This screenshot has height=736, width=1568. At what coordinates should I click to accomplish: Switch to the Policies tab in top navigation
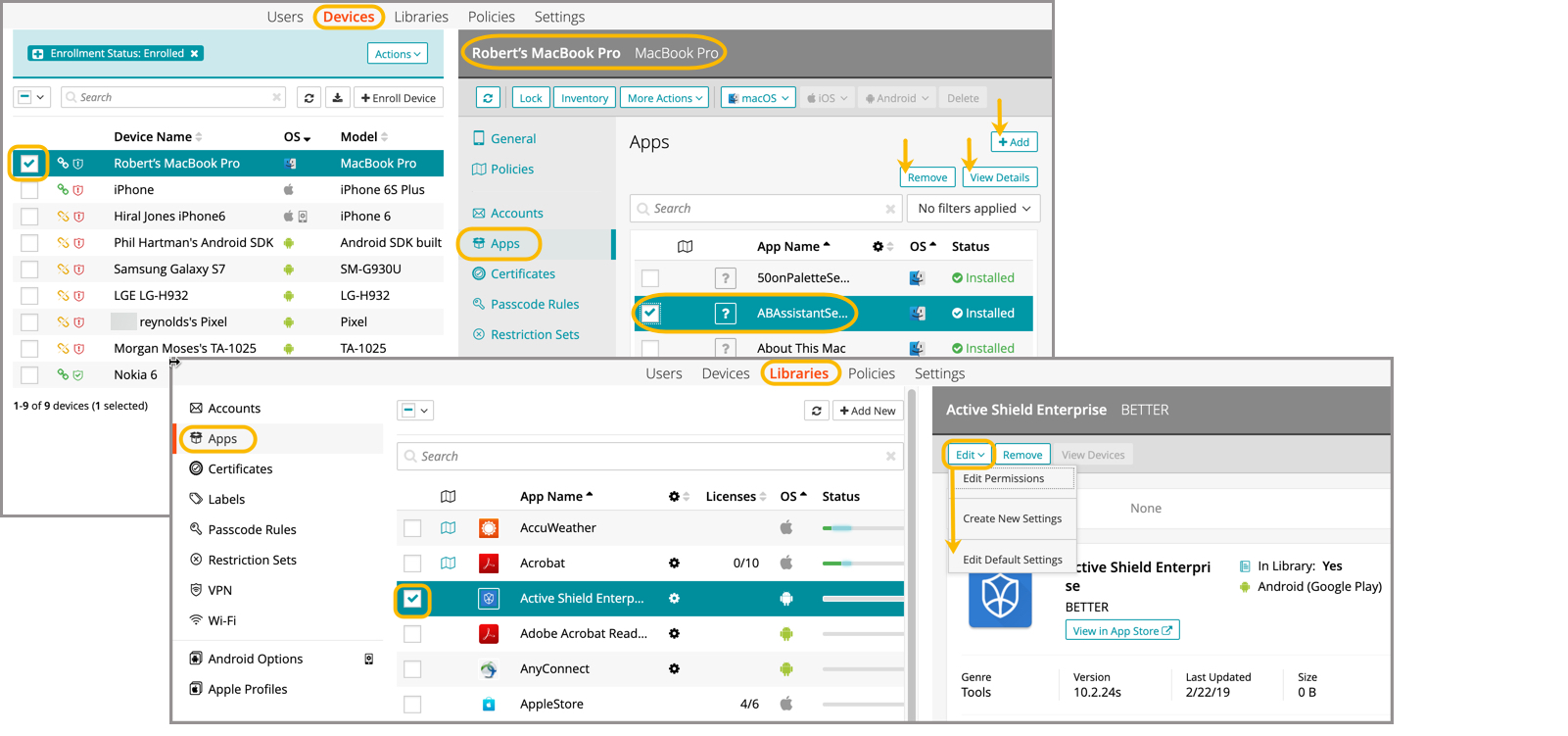491,17
